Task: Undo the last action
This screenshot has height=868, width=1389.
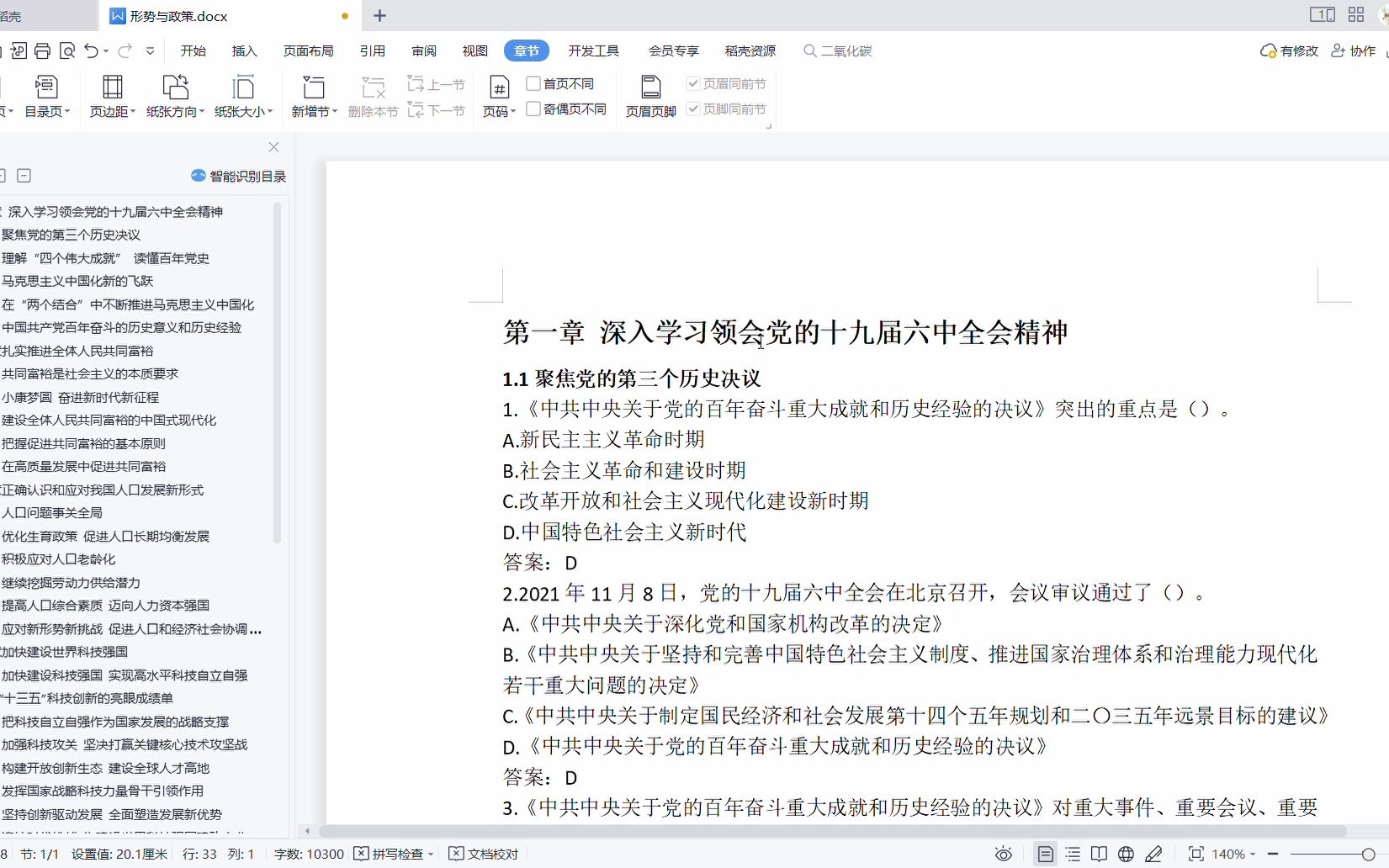Action: pyautogui.click(x=92, y=51)
